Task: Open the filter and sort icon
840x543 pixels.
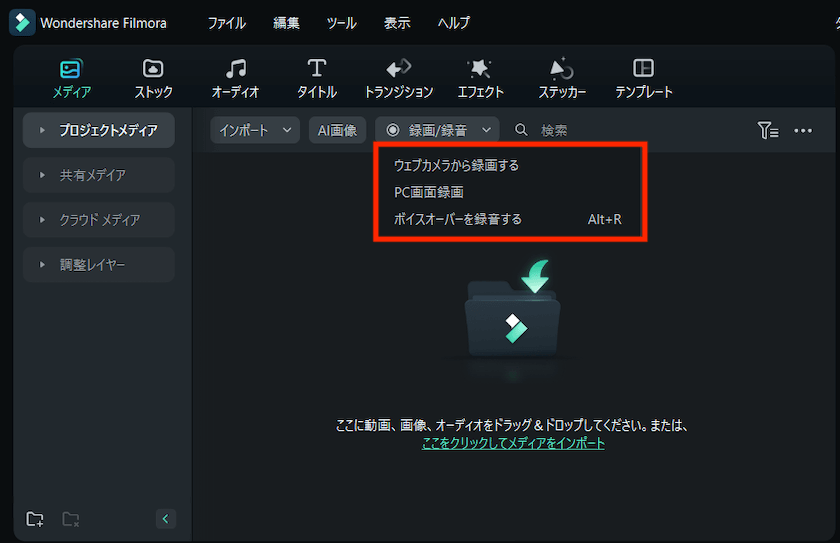Action: click(768, 130)
